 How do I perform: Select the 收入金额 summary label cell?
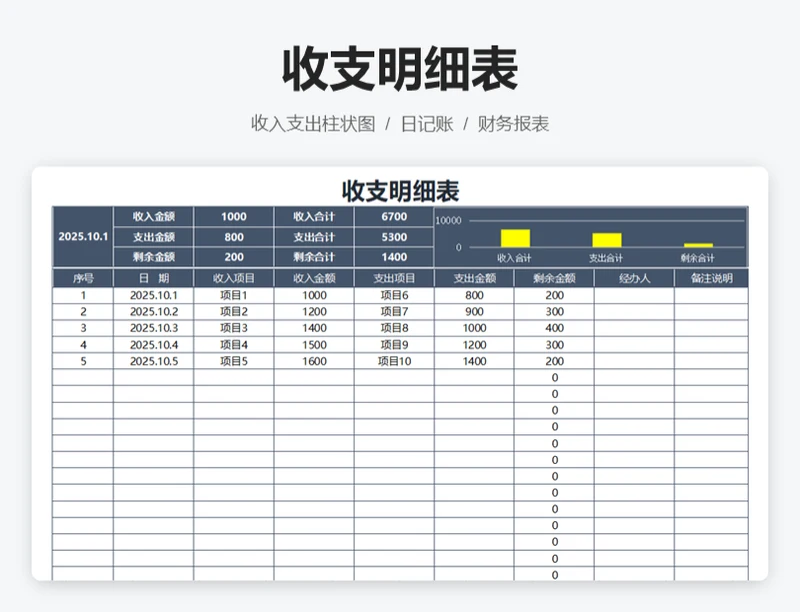coord(154,217)
